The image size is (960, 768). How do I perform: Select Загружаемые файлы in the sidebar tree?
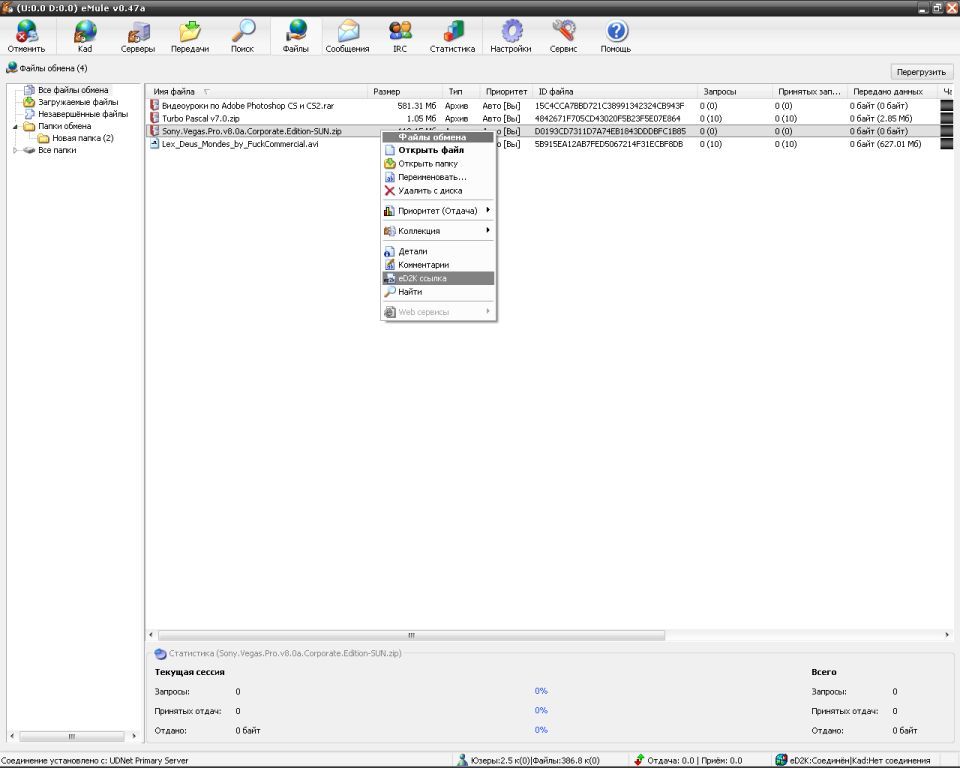point(77,102)
